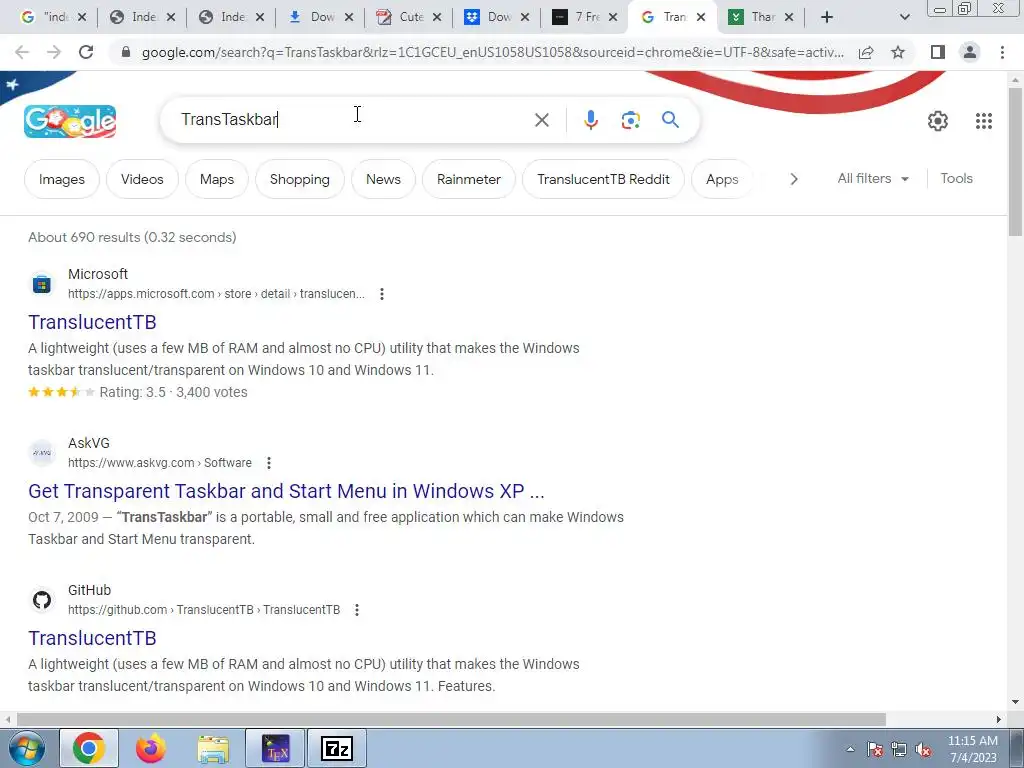Click the apps.microsoft.com URL breadcrumb
The image size is (1024, 768).
(x=216, y=294)
